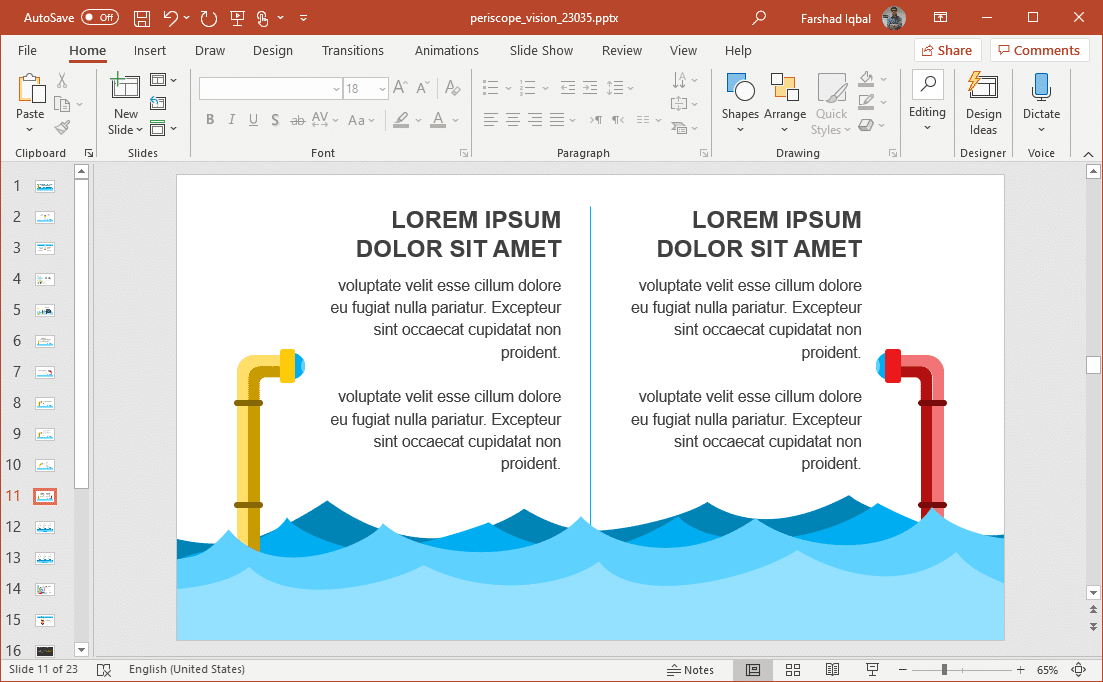The width and height of the screenshot is (1103, 682).
Task: Click the Save icon in title bar
Action: tap(142, 18)
